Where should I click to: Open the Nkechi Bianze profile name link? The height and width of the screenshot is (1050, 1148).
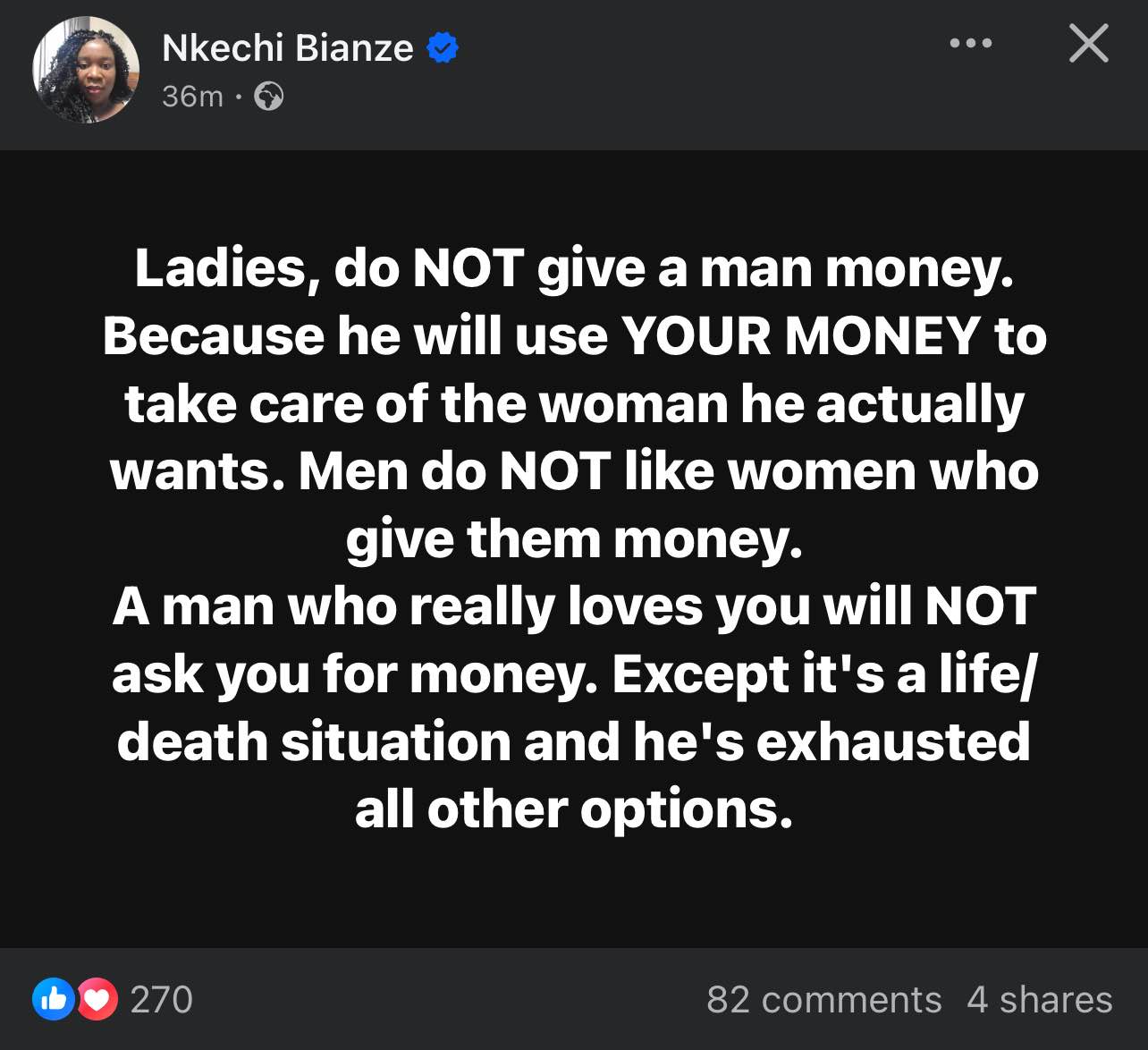(288, 47)
